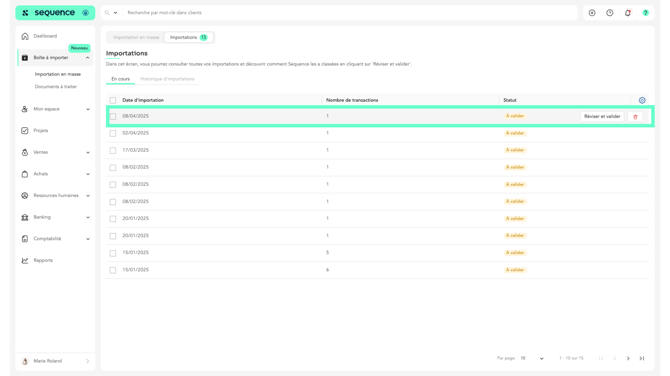The height and width of the screenshot is (376, 670).
Task: Expand the Comptabilité section
Action: point(88,239)
